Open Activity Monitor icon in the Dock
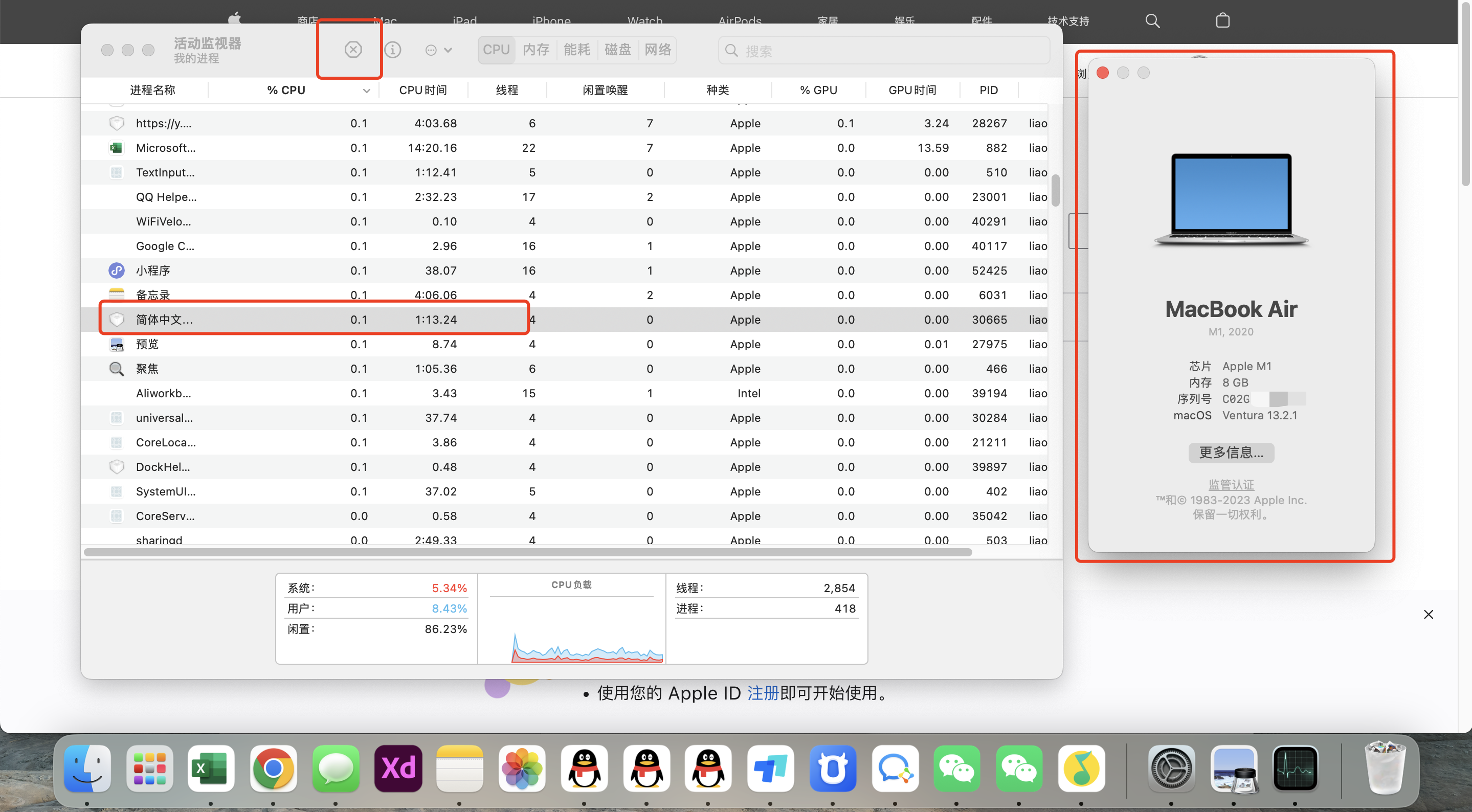This screenshot has width=1472, height=812. [x=1295, y=769]
